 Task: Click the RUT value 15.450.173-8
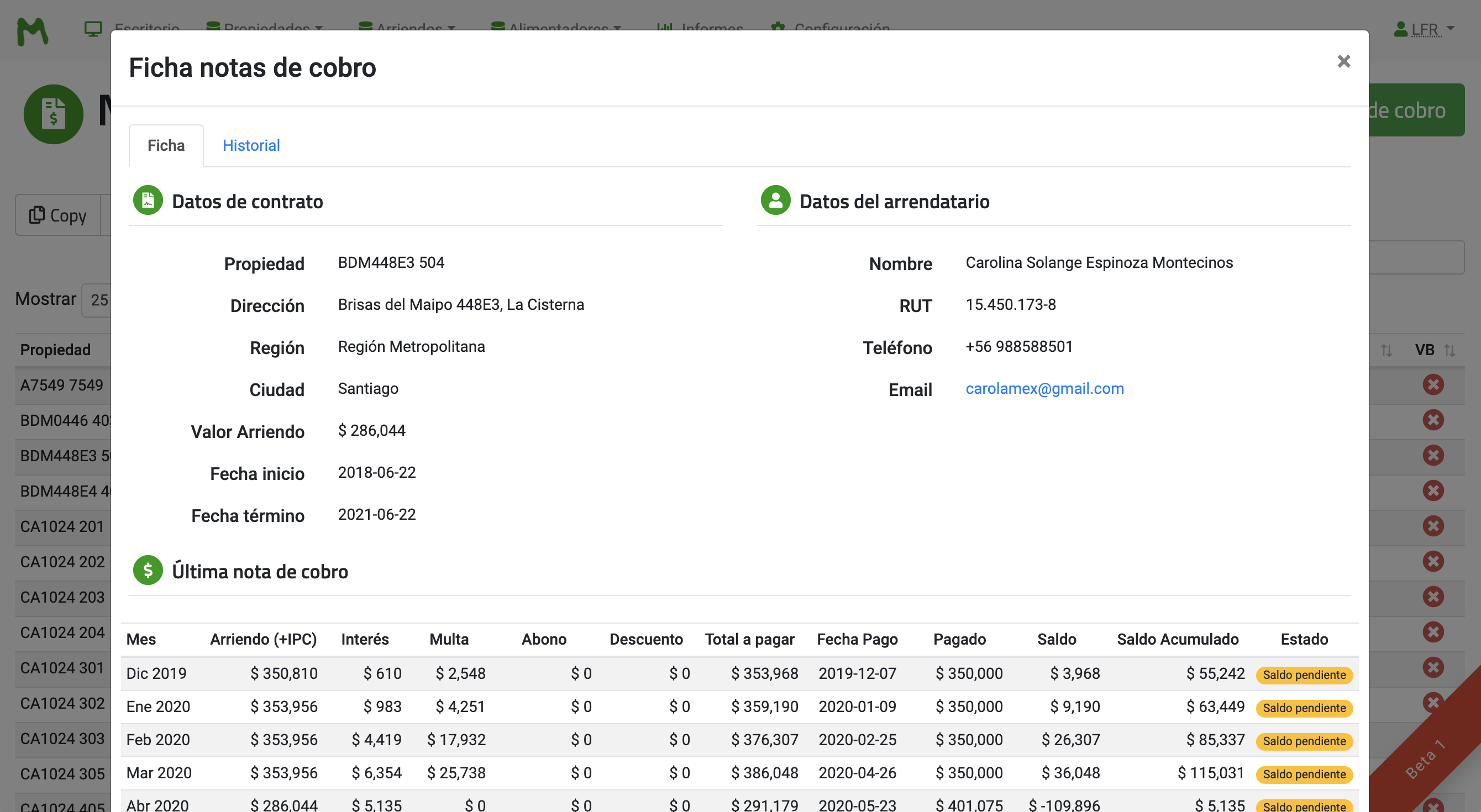pyautogui.click(x=1011, y=304)
